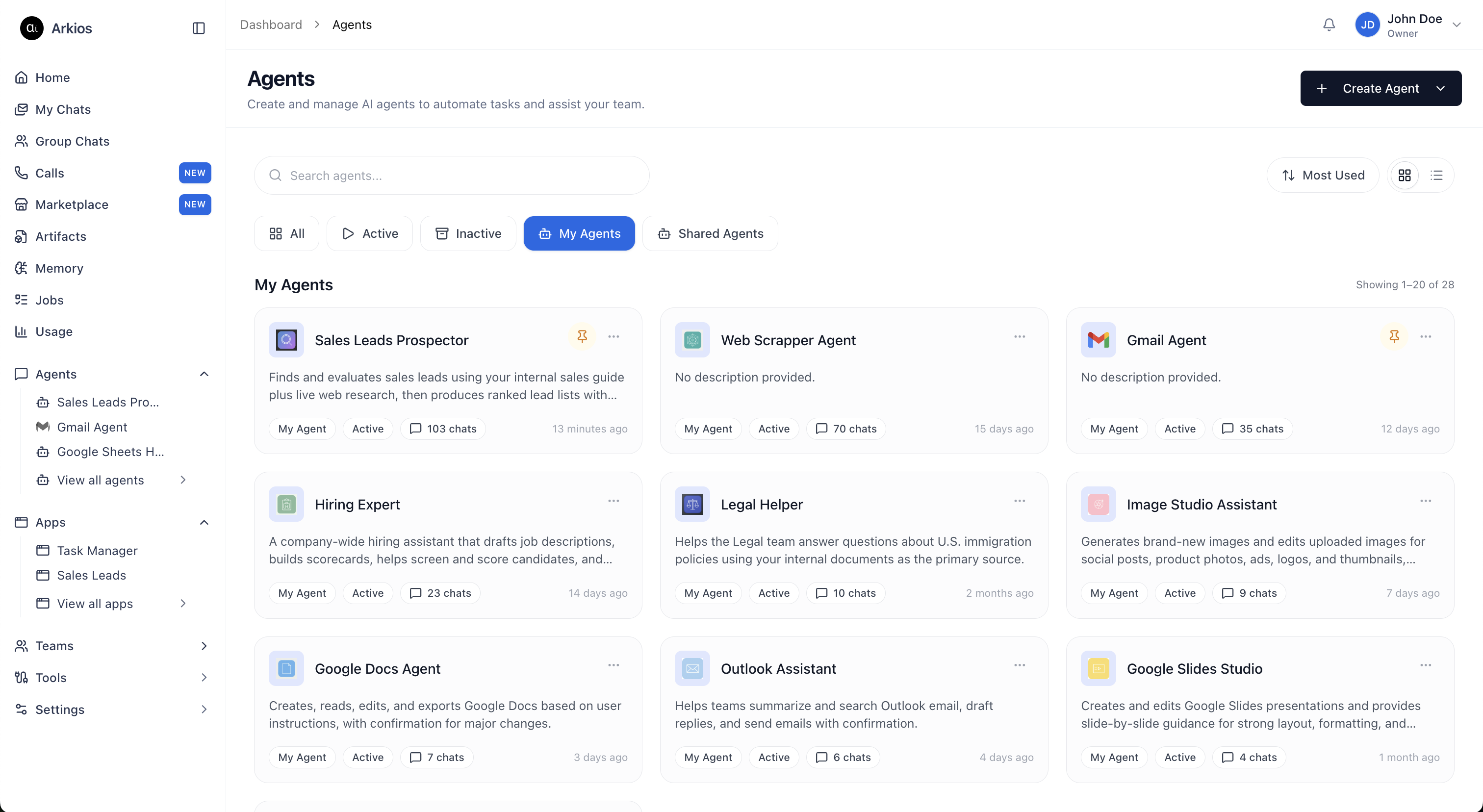
Task: Select the Shared Agents filter tab
Action: (710, 233)
